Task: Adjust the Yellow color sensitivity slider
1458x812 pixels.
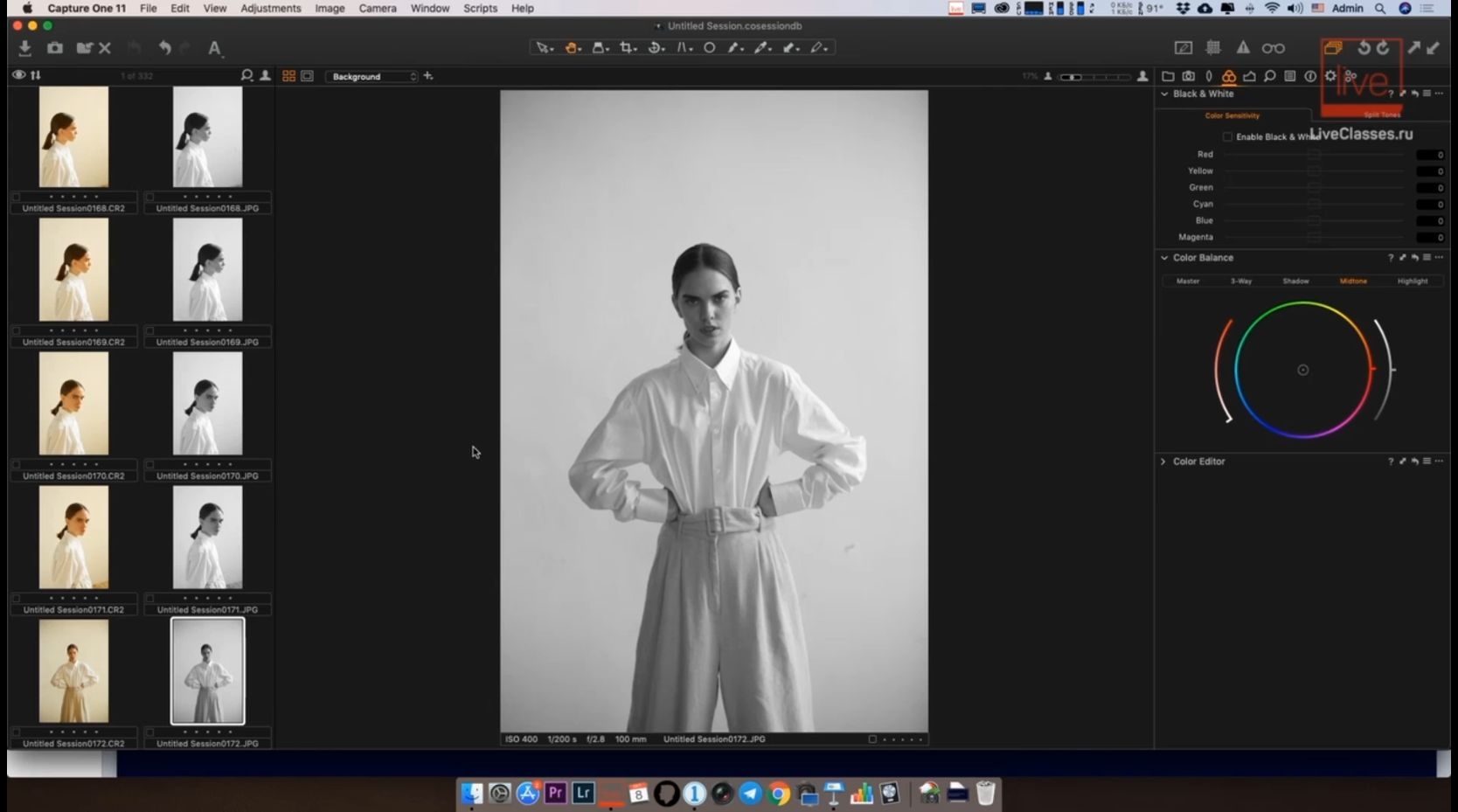Action: [1314, 171]
